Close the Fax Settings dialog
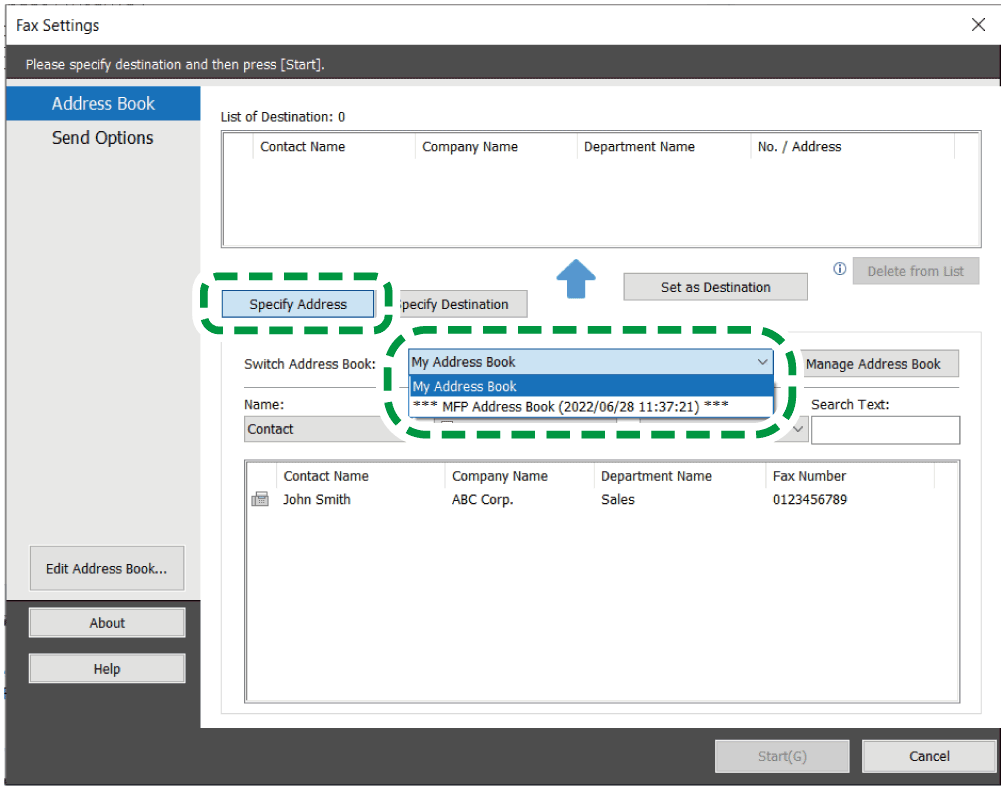 coord(978,25)
